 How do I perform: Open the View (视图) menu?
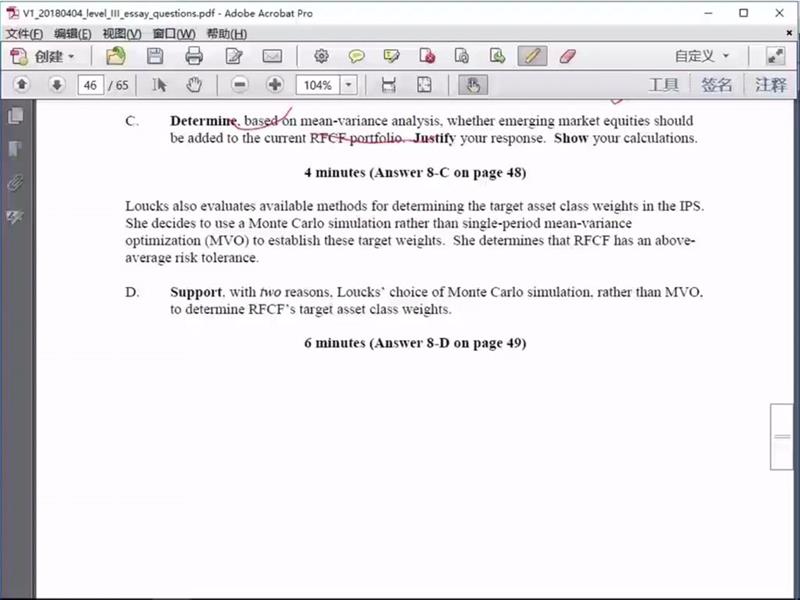pyautogui.click(x=122, y=34)
